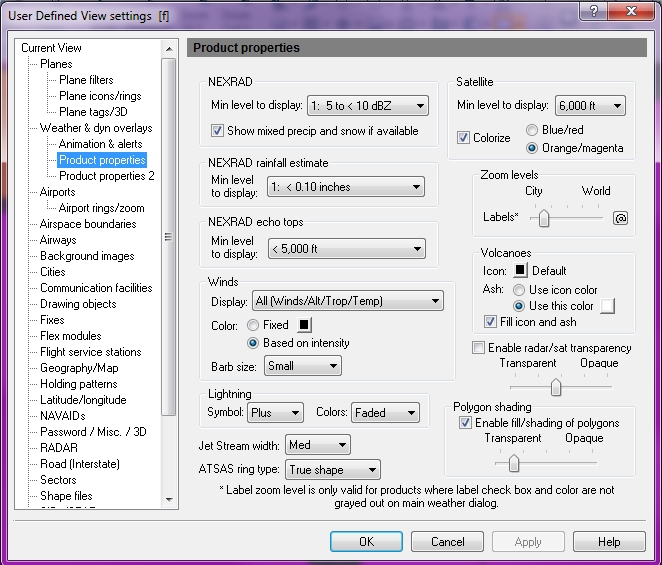Open the Lightning Colors dropdown
Image resolution: width=662 pixels, height=565 pixels.
[385, 413]
